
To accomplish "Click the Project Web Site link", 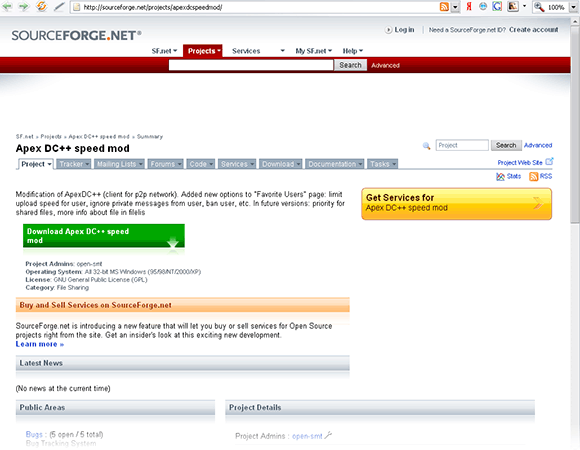I will click(520, 162).
